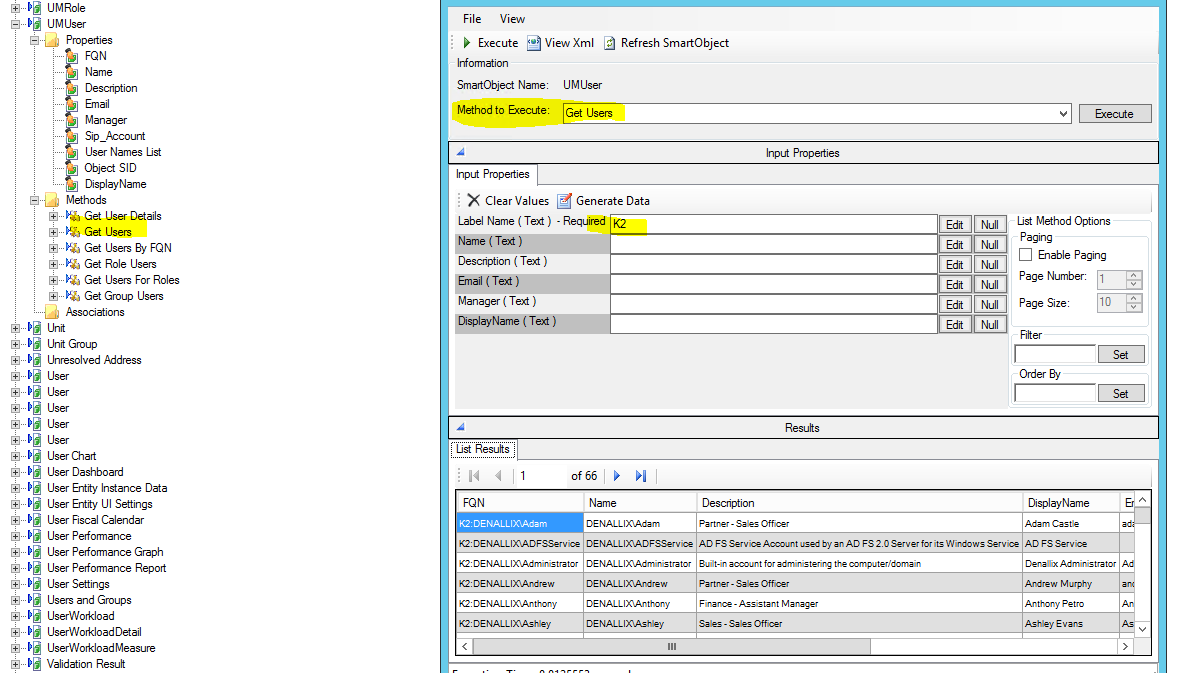
Task: Click the Order By text field
Action: coord(1055,394)
